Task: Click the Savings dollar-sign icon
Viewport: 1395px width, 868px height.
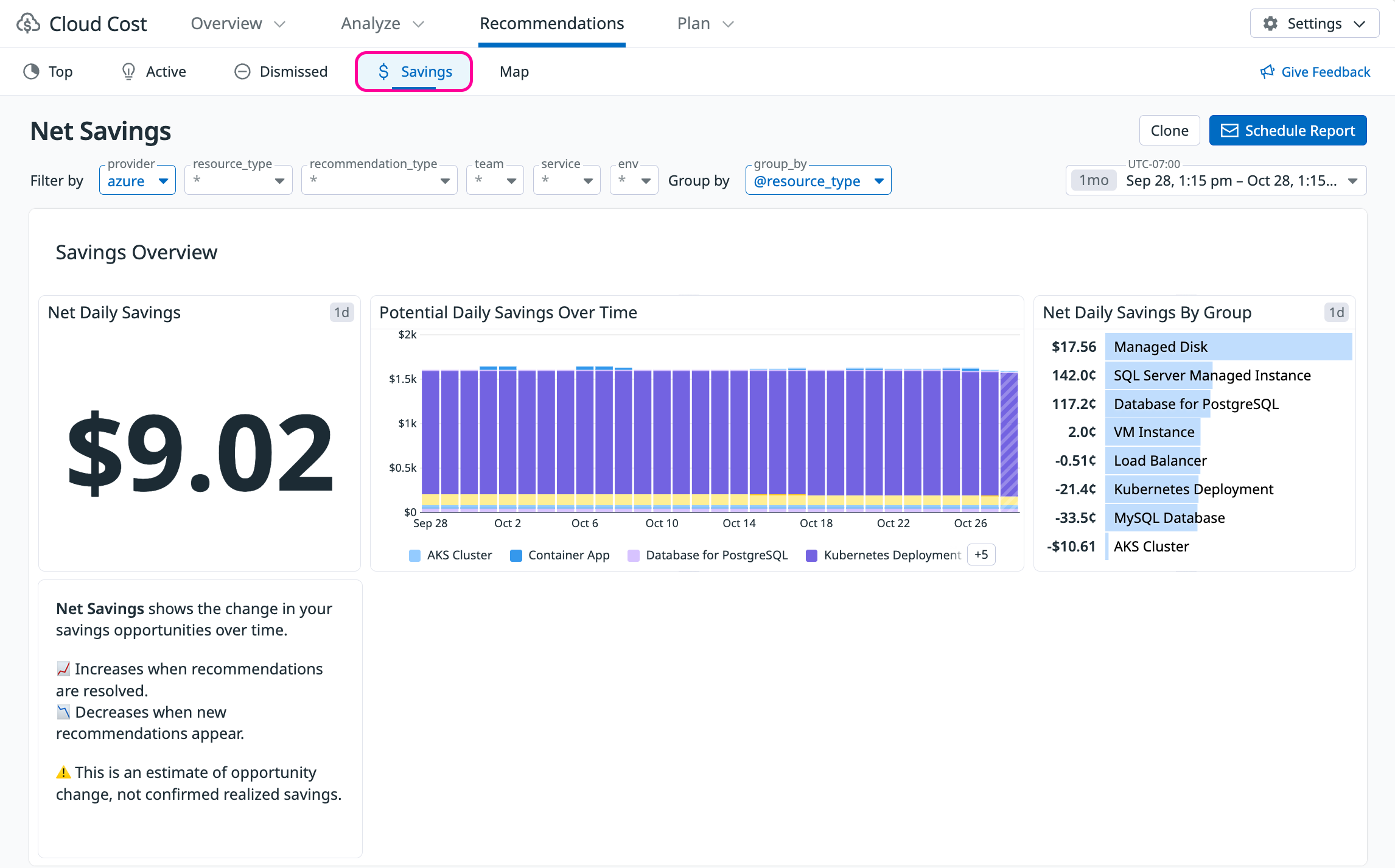Action: click(383, 72)
